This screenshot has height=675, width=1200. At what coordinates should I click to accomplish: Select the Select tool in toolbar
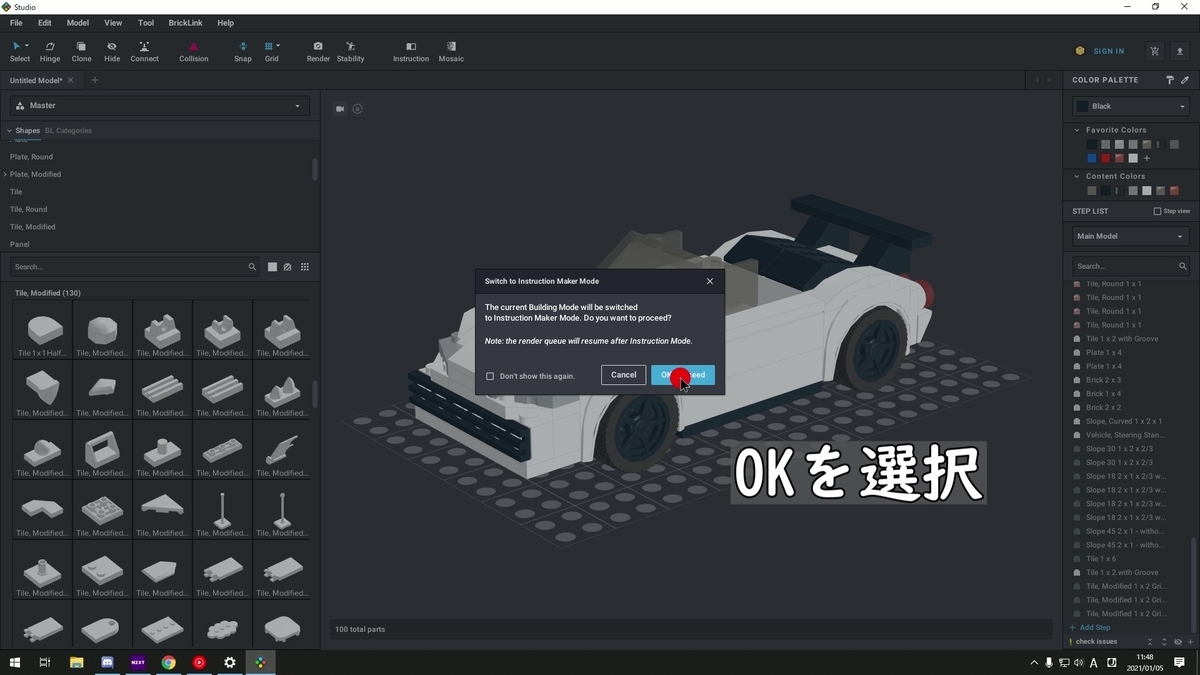click(x=19, y=51)
